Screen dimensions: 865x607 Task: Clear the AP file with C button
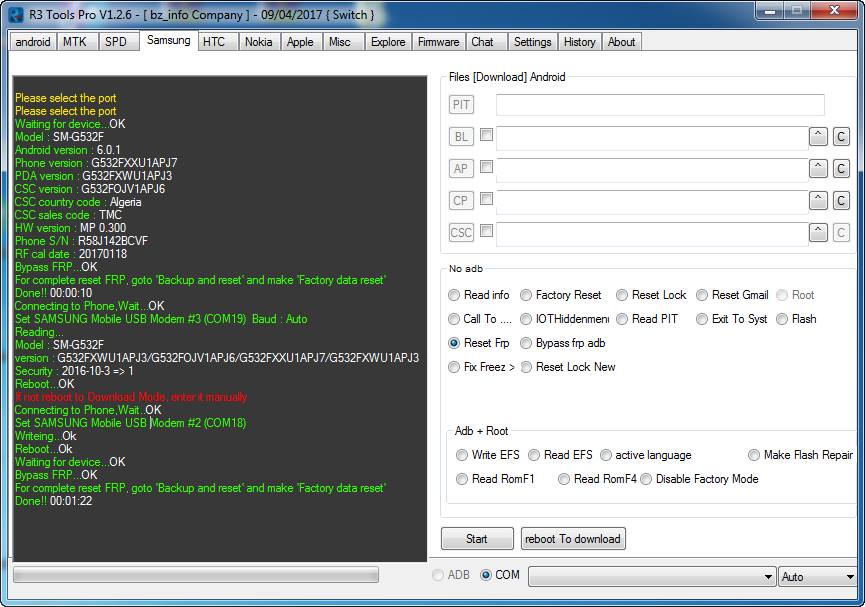point(841,168)
